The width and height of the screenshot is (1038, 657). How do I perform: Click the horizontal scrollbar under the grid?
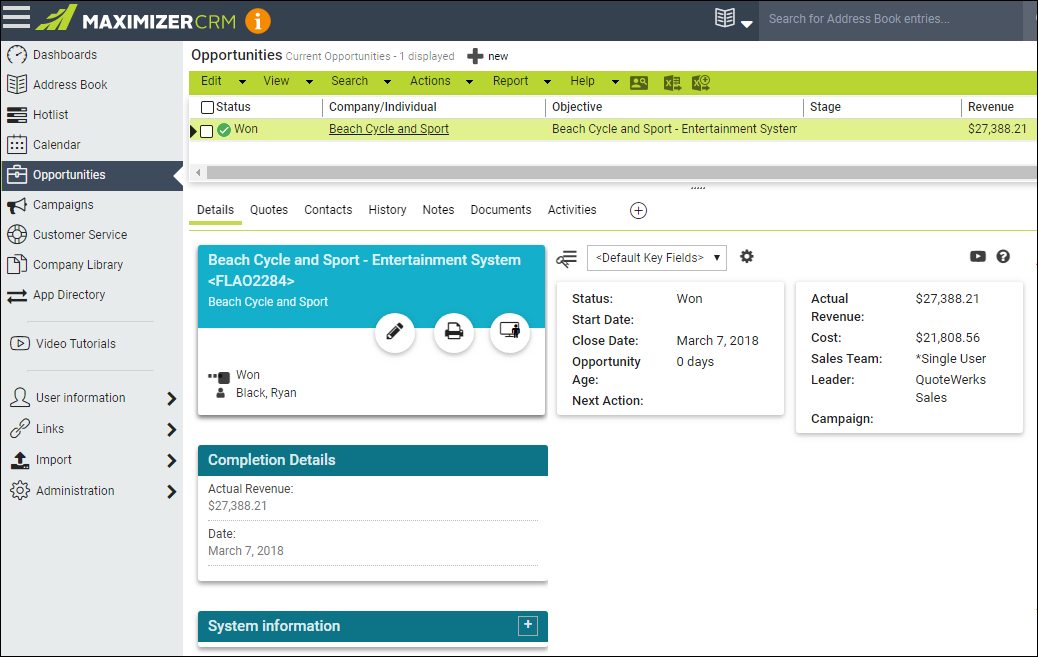(x=600, y=173)
